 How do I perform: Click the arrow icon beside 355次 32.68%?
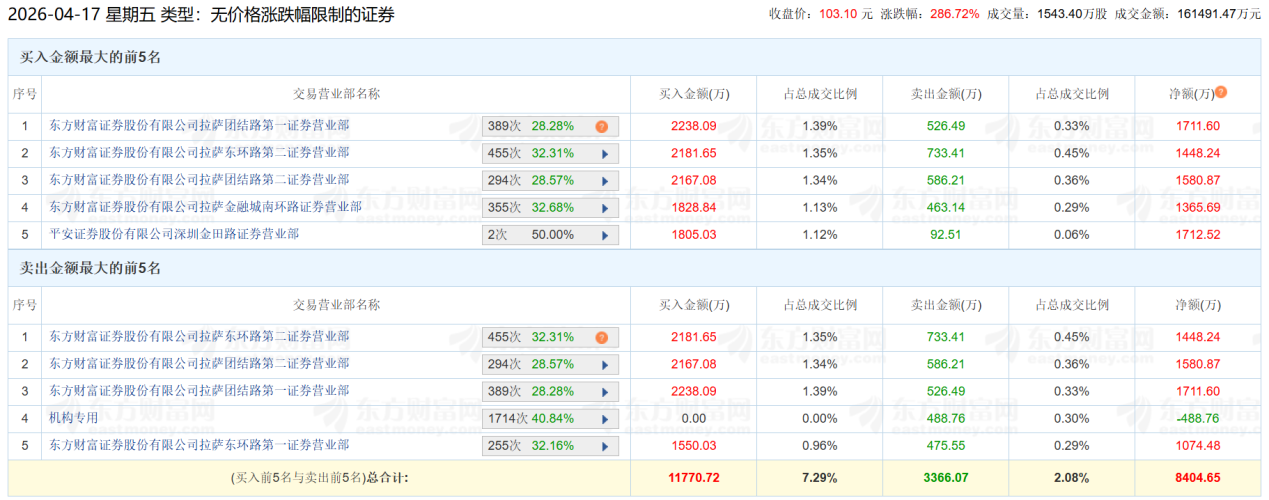point(604,208)
